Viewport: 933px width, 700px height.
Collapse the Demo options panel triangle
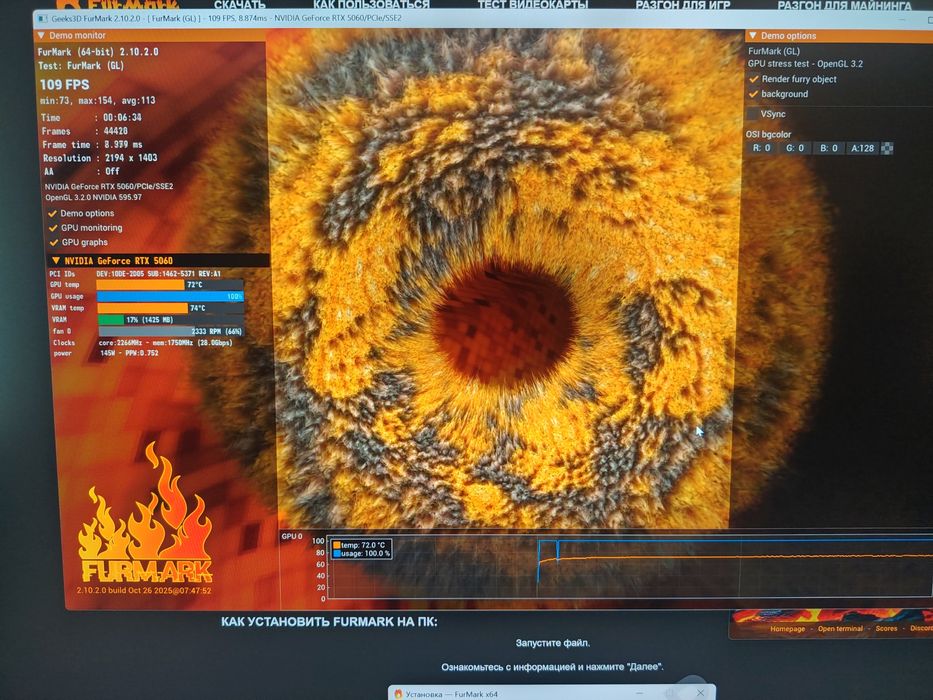(753, 36)
